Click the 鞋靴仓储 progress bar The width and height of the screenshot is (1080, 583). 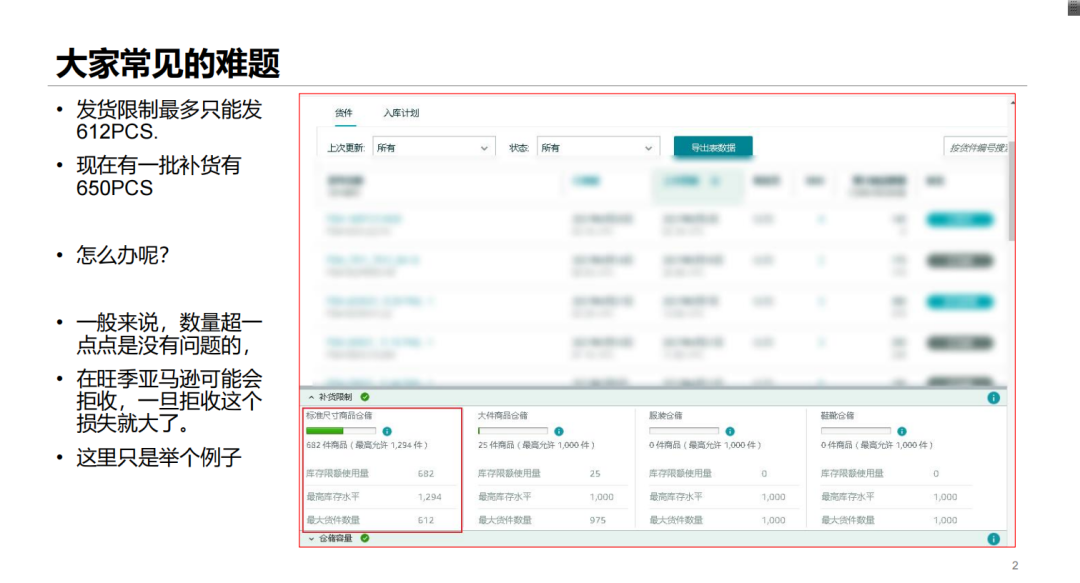click(x=855, y=431)
